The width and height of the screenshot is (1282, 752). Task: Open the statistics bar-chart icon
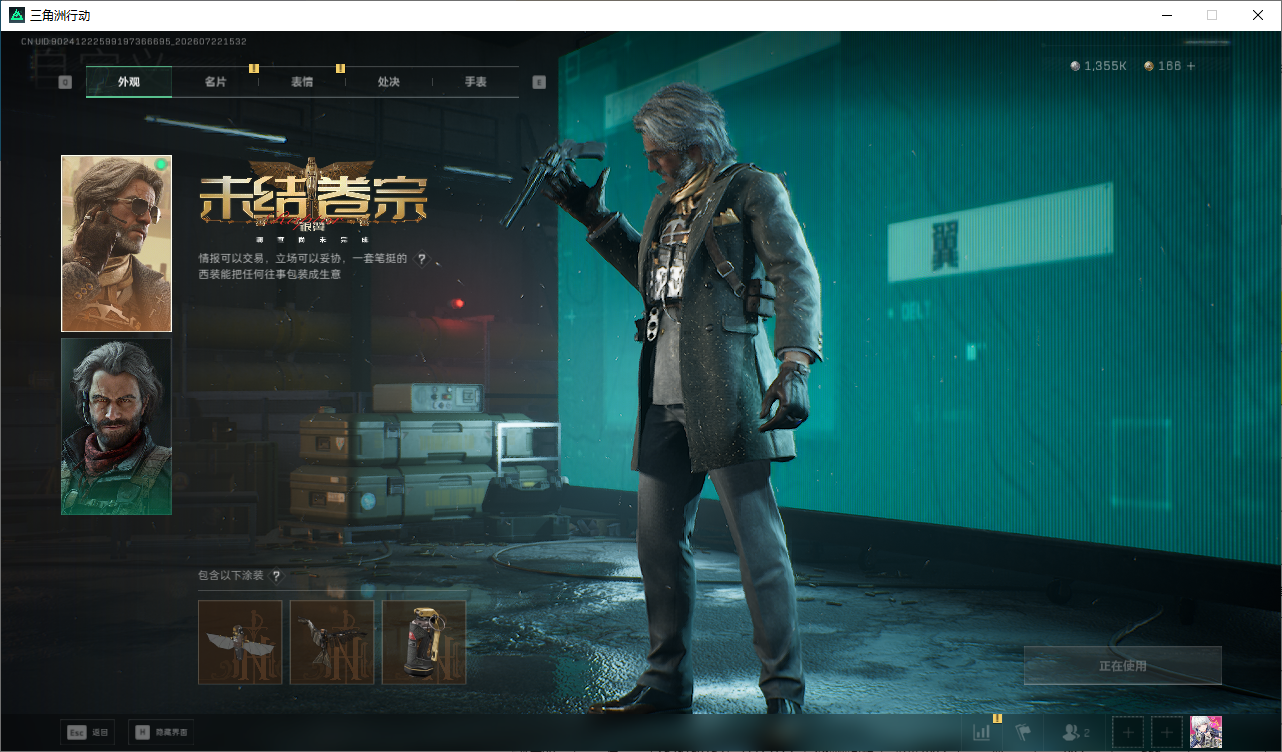pos(982,732)
